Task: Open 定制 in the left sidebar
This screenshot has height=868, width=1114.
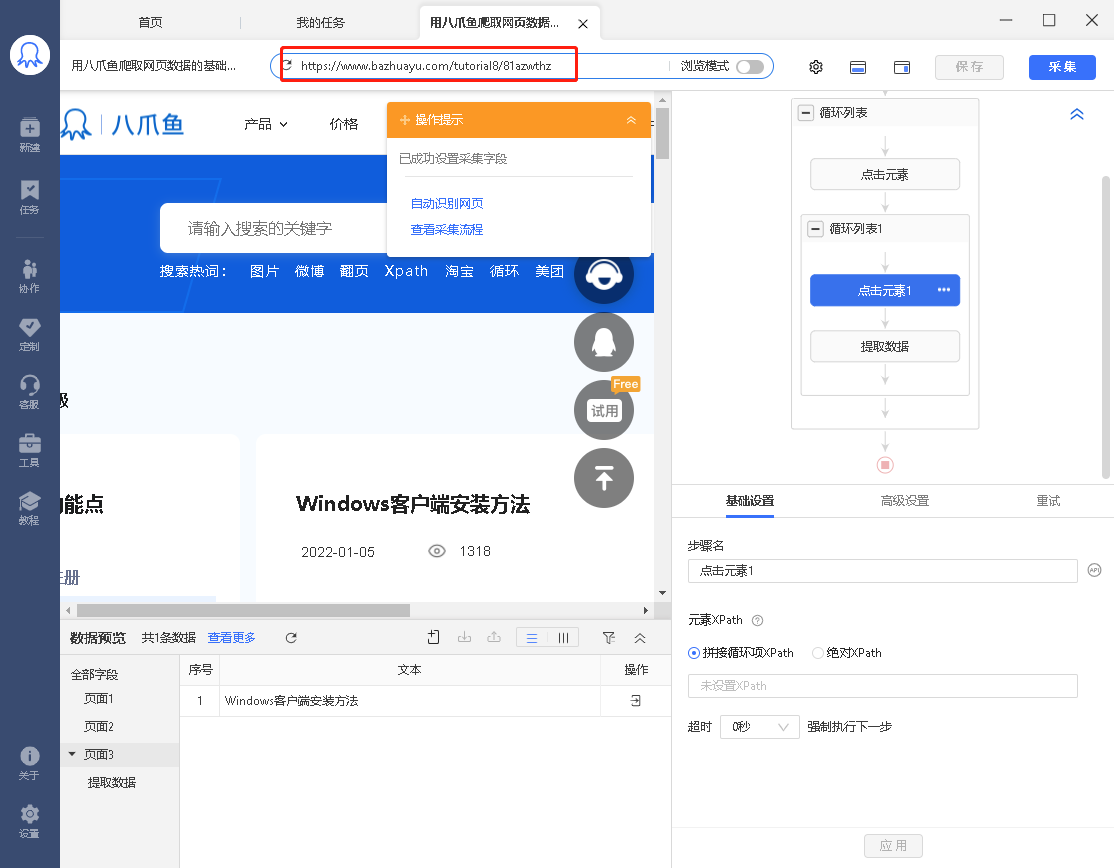Action: [x=29, y=335]
